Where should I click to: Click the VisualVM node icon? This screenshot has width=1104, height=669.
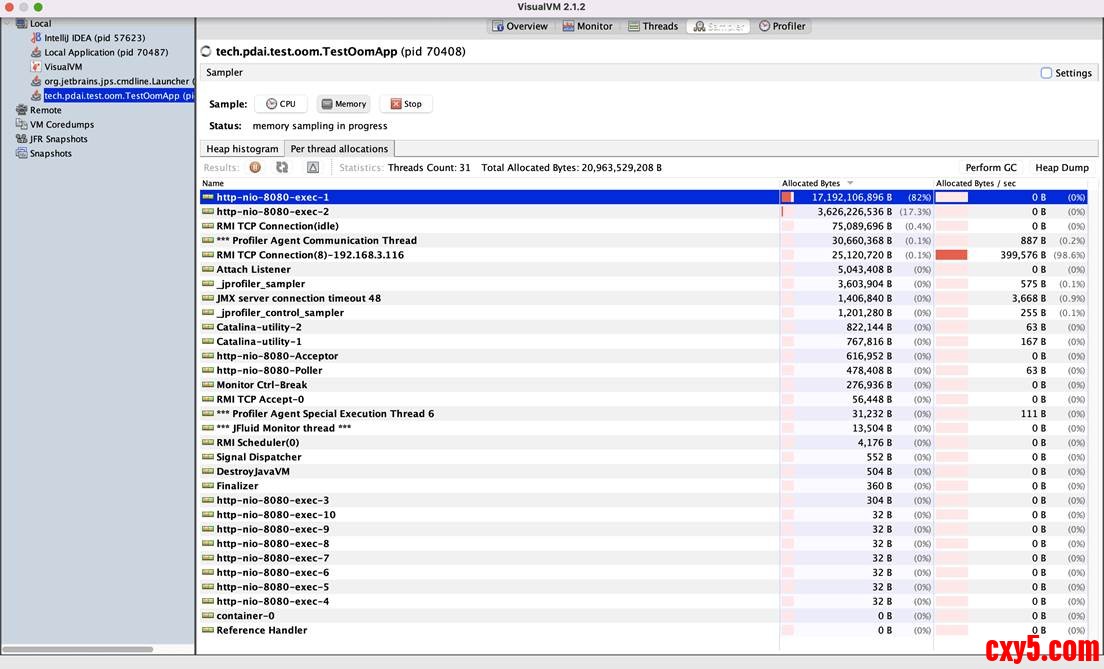coord(36,67)
